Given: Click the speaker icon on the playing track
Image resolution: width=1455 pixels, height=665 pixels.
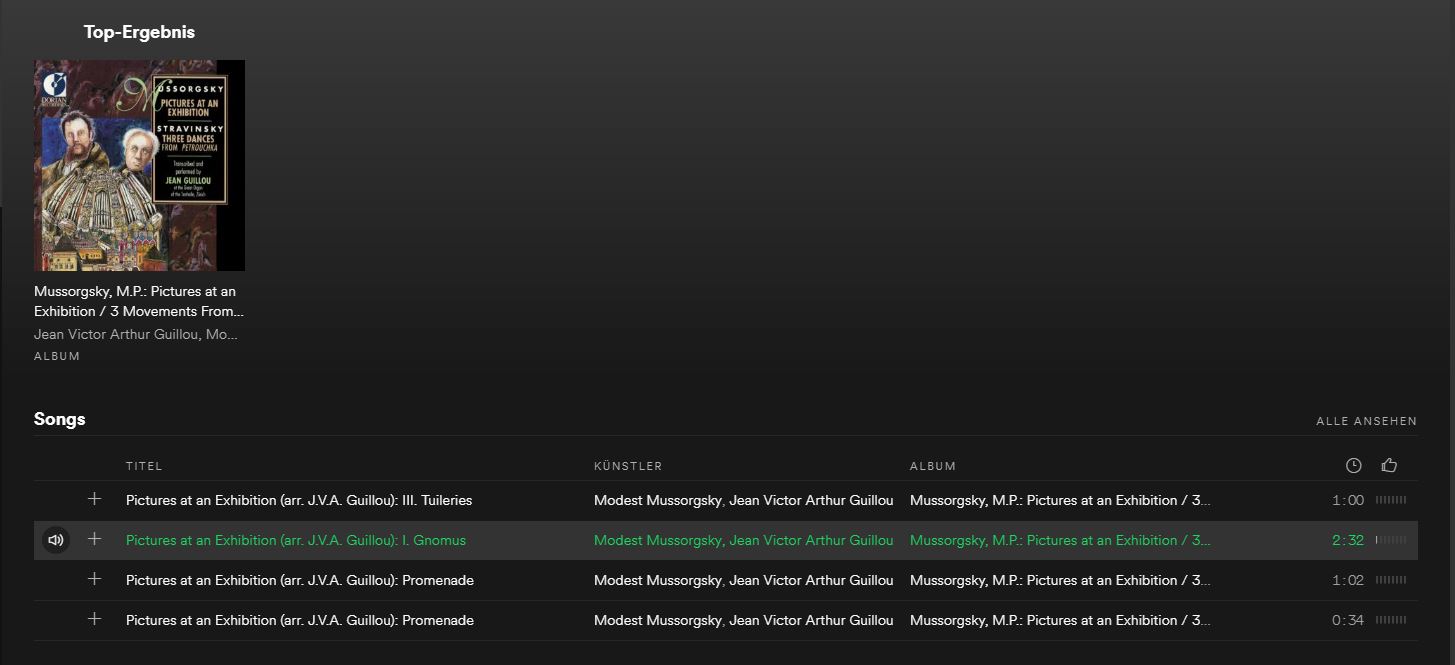Looking at the screenshot, I should pyautogui.click(x=56, y=540).
